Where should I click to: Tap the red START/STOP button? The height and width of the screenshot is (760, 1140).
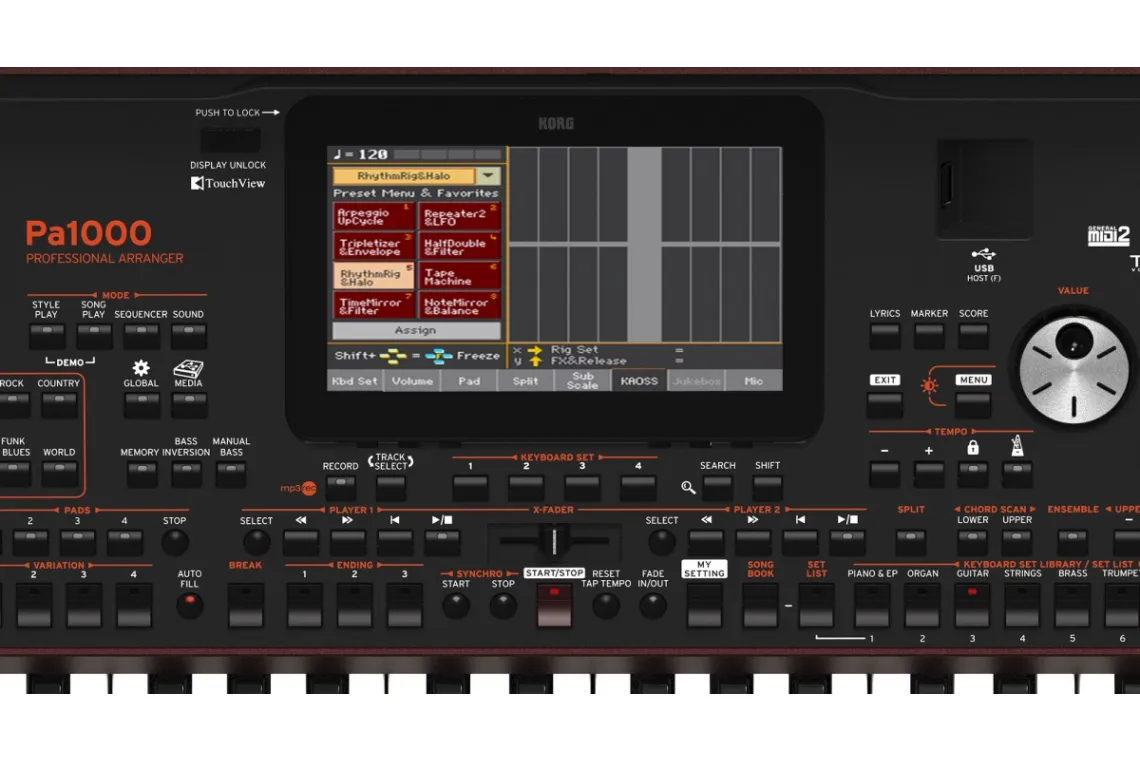tap(554, 605)
